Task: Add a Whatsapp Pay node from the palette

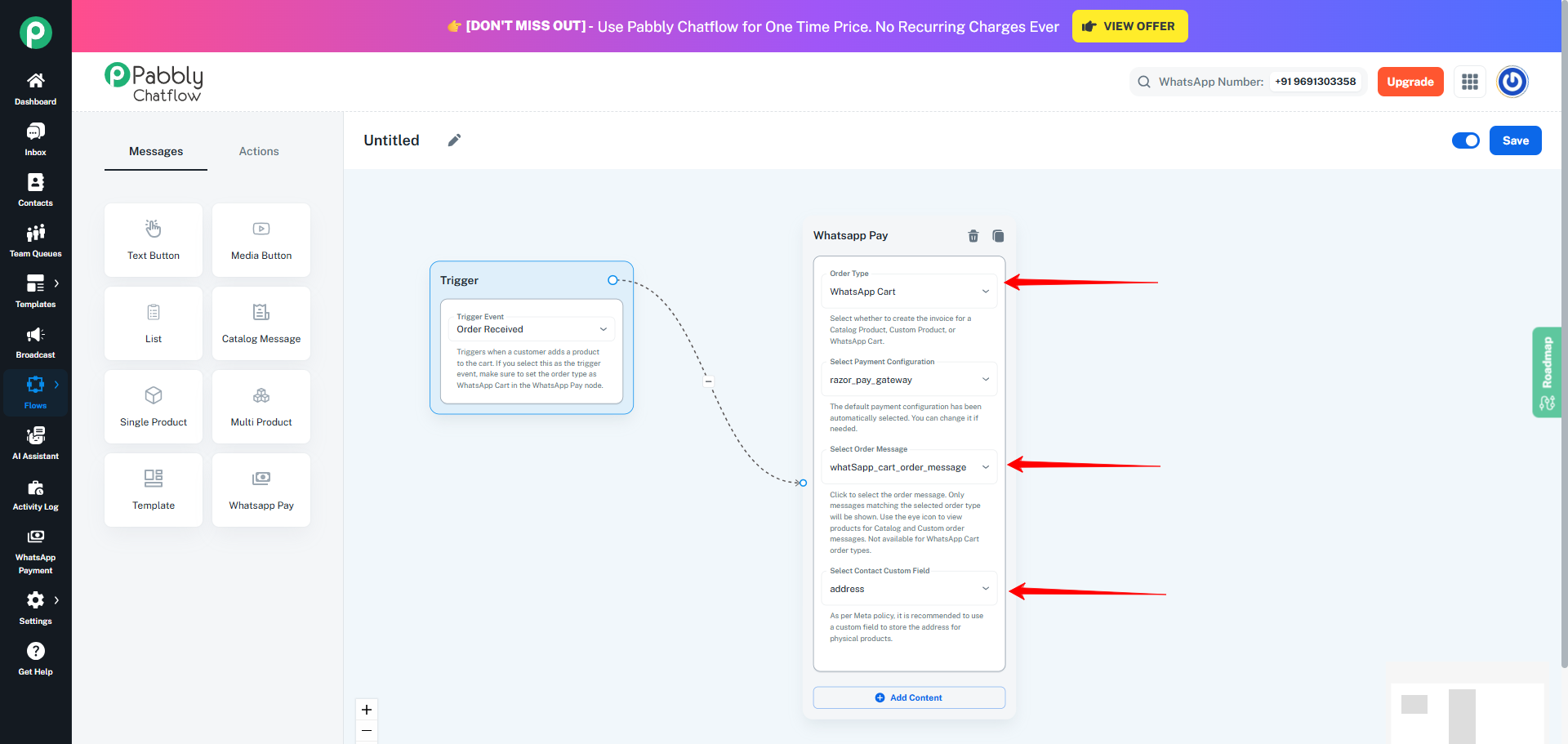Action: [261, 490]
